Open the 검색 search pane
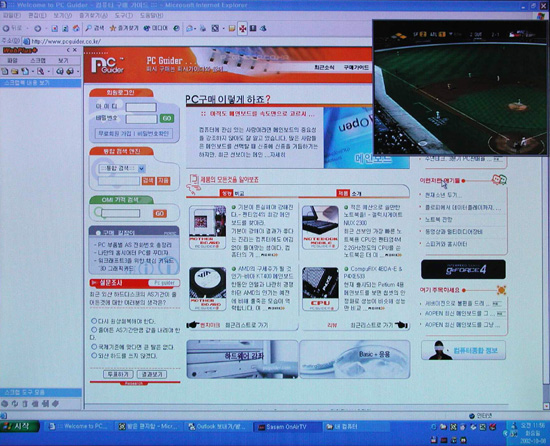The image size is (550, 446). 95,28
